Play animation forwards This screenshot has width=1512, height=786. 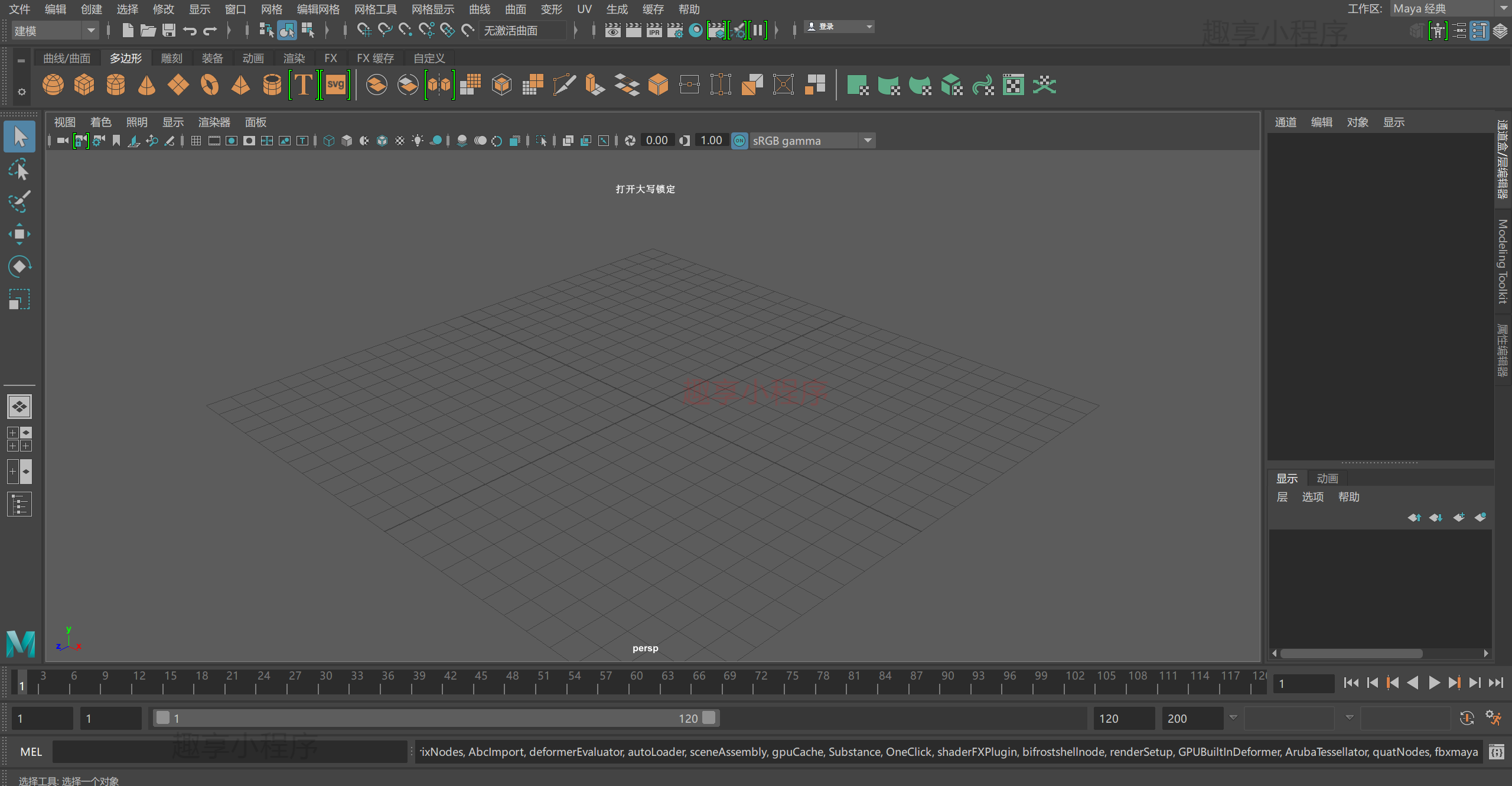(x=1433, y=683)
